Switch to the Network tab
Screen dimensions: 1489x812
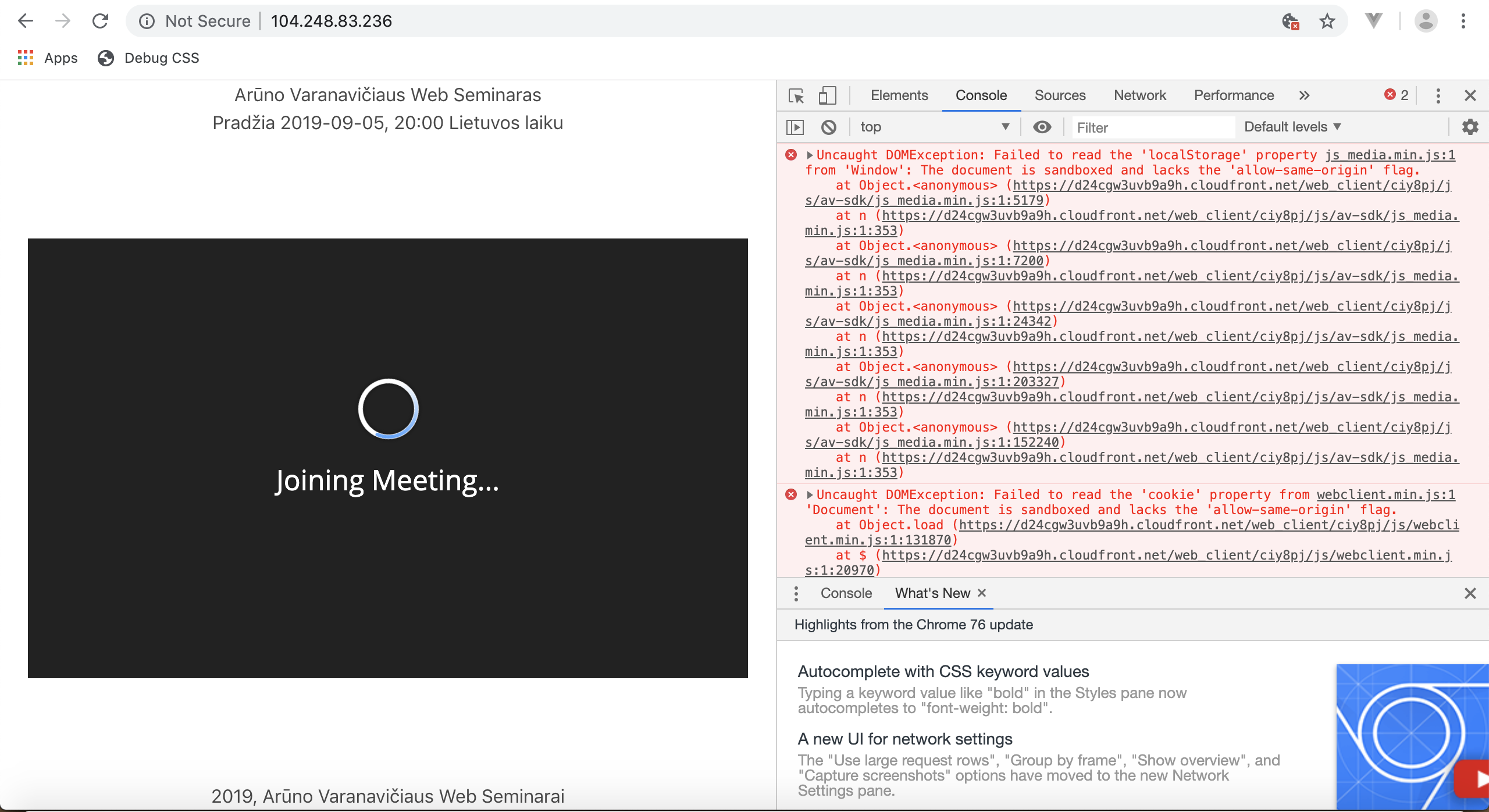pyautogui.click(x=1139, y=95)
